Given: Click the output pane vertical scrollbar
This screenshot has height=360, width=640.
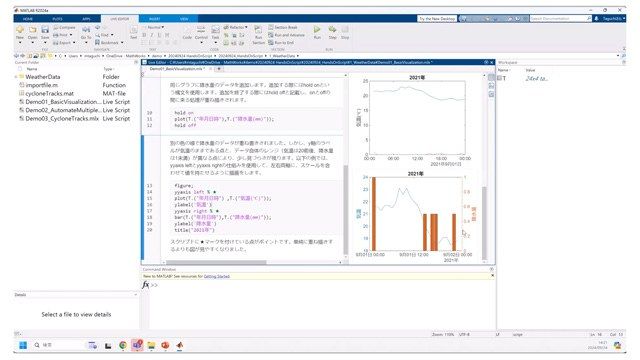Looking at the screenshot, I should coord(484,222).
